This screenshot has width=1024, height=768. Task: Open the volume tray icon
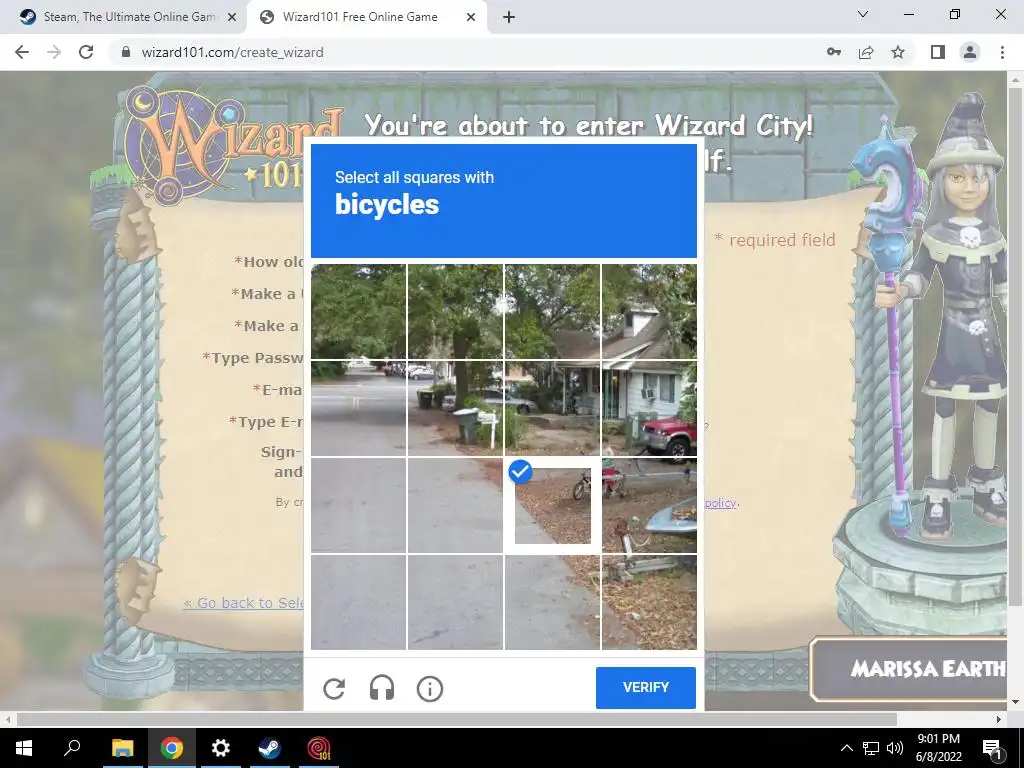click(x=895, y=748)
